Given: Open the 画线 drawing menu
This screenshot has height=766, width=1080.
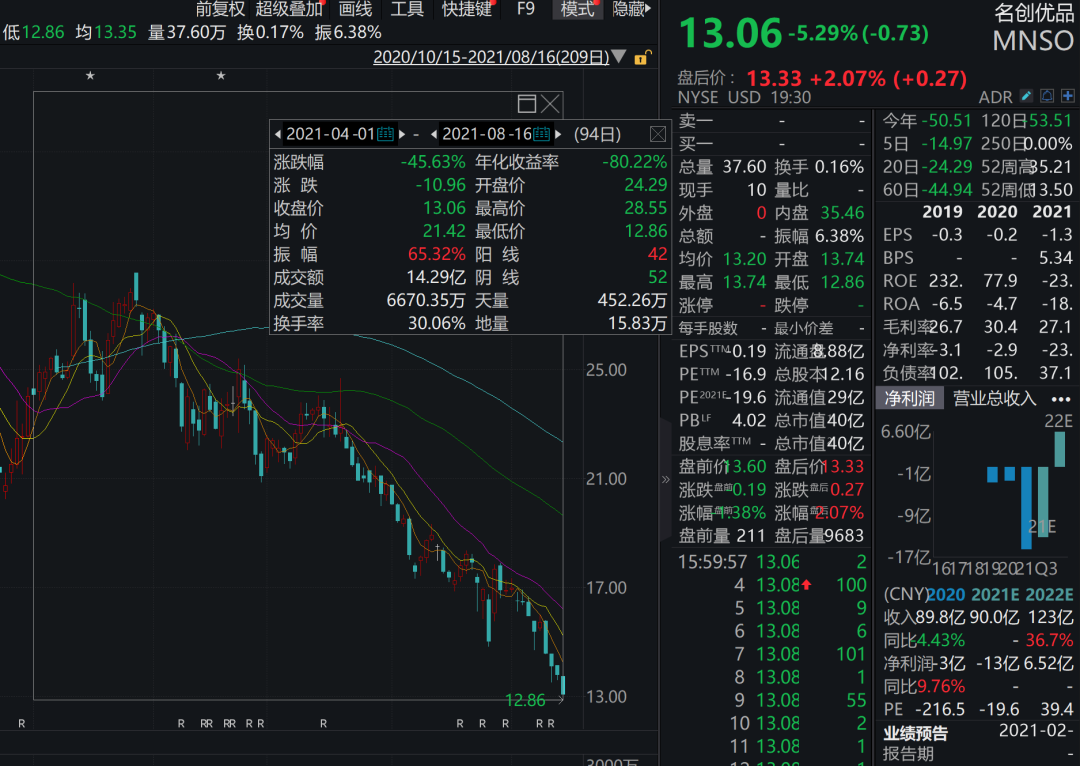Looking at the screenshot, I should pos(355,9).
